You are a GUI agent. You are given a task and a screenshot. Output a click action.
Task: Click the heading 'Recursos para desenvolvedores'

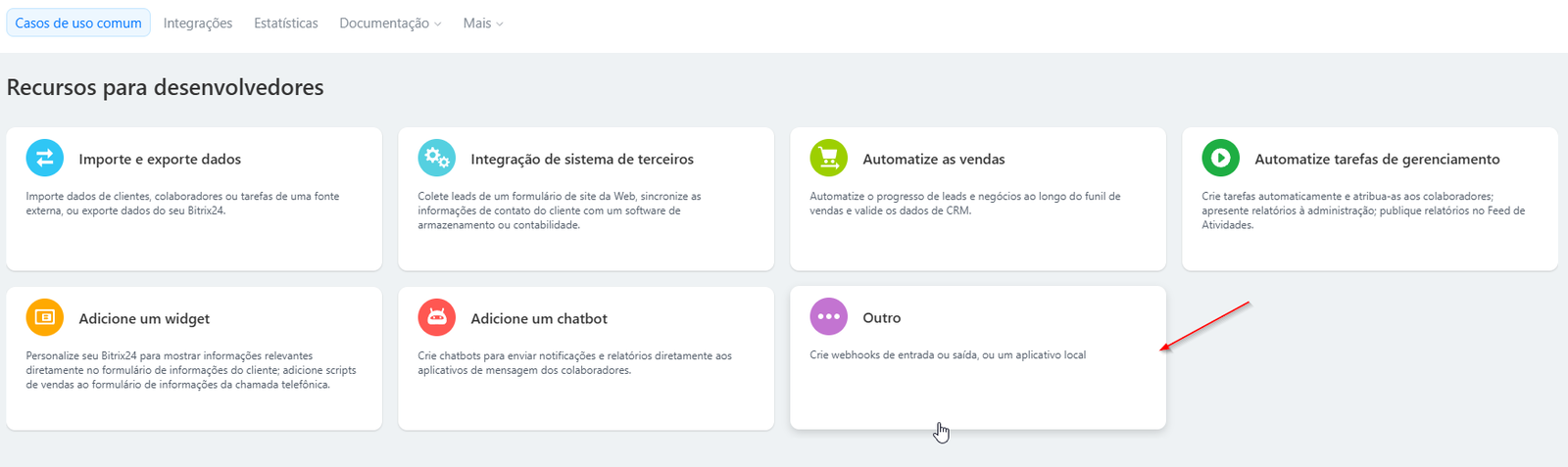coord(165,87)
